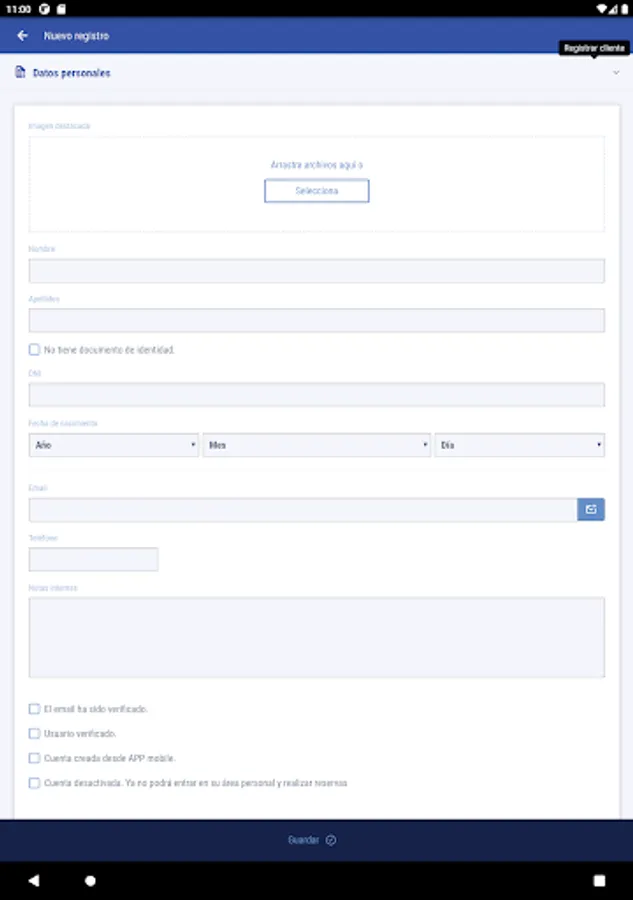
Task: Click the Apellidos input field
Action: (316, 320)
